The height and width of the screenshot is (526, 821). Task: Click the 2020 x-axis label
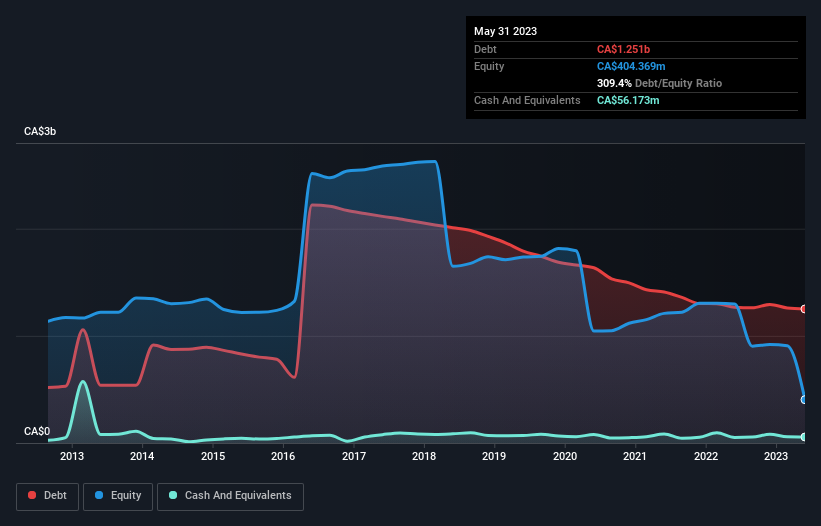[x=565, y=456]
